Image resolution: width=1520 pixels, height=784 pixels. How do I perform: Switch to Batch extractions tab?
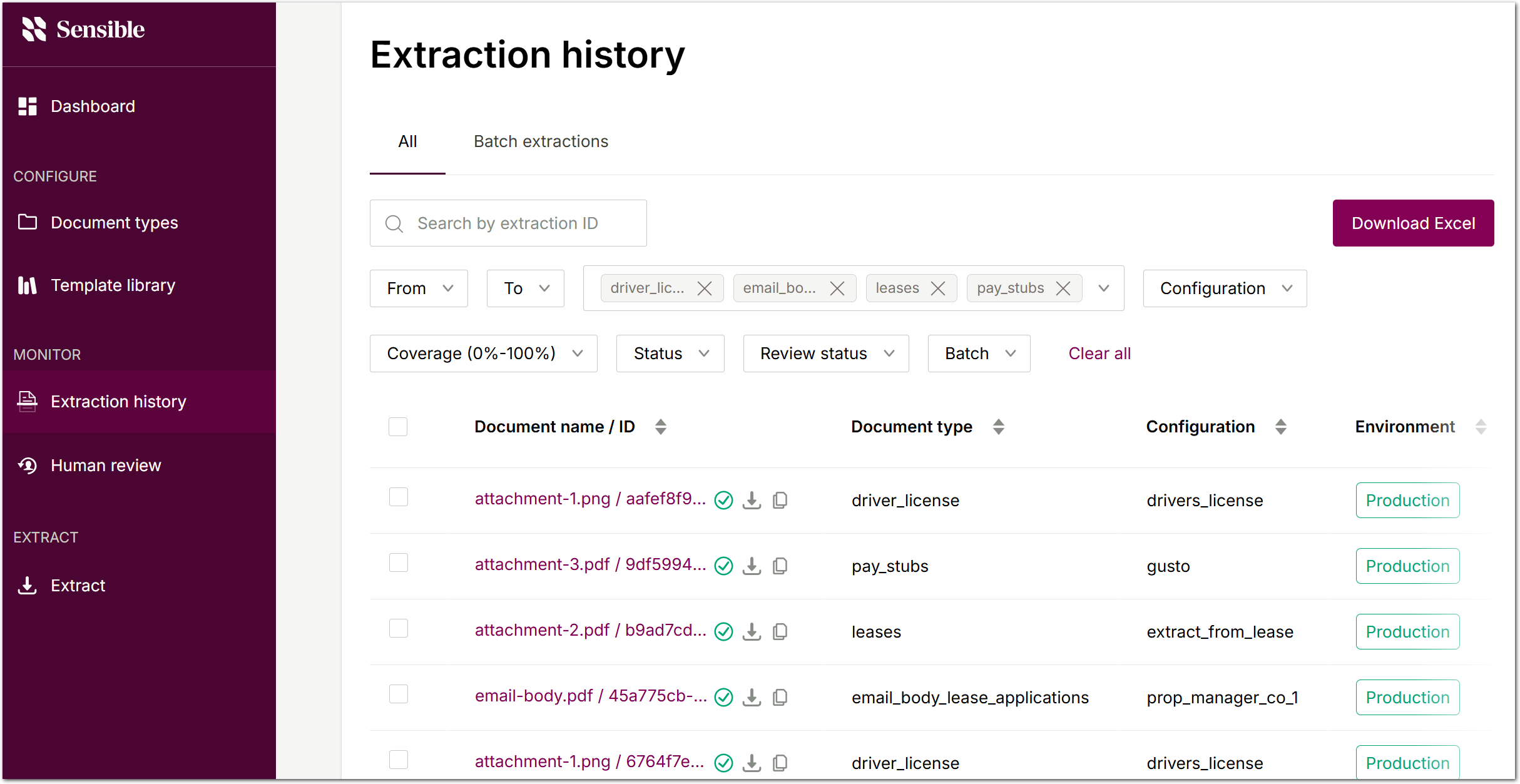[x=541, y=141]
